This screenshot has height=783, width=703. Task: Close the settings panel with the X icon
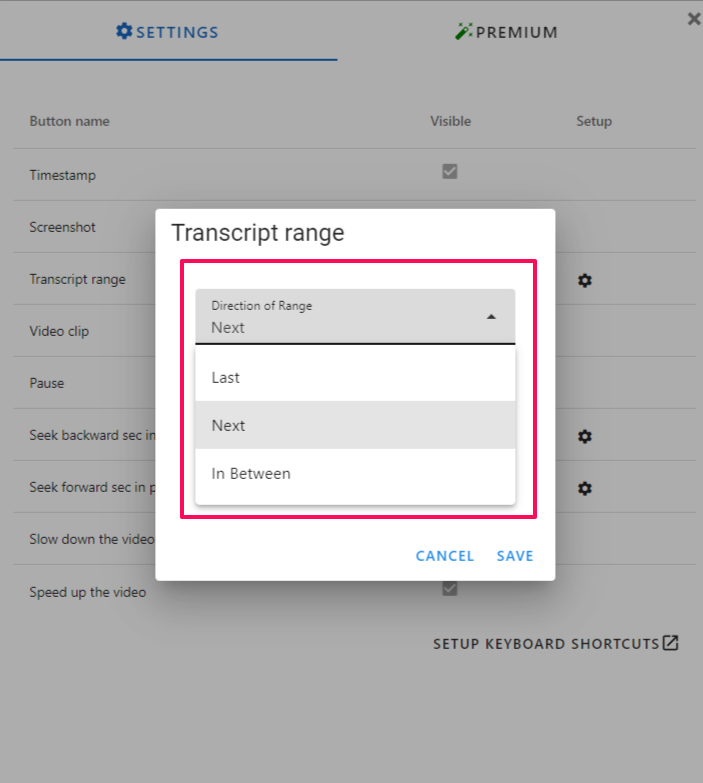[x=694, y=19]
